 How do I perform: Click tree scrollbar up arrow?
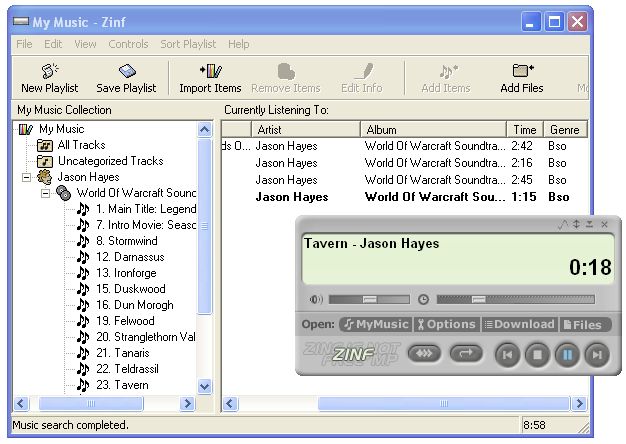205,129
